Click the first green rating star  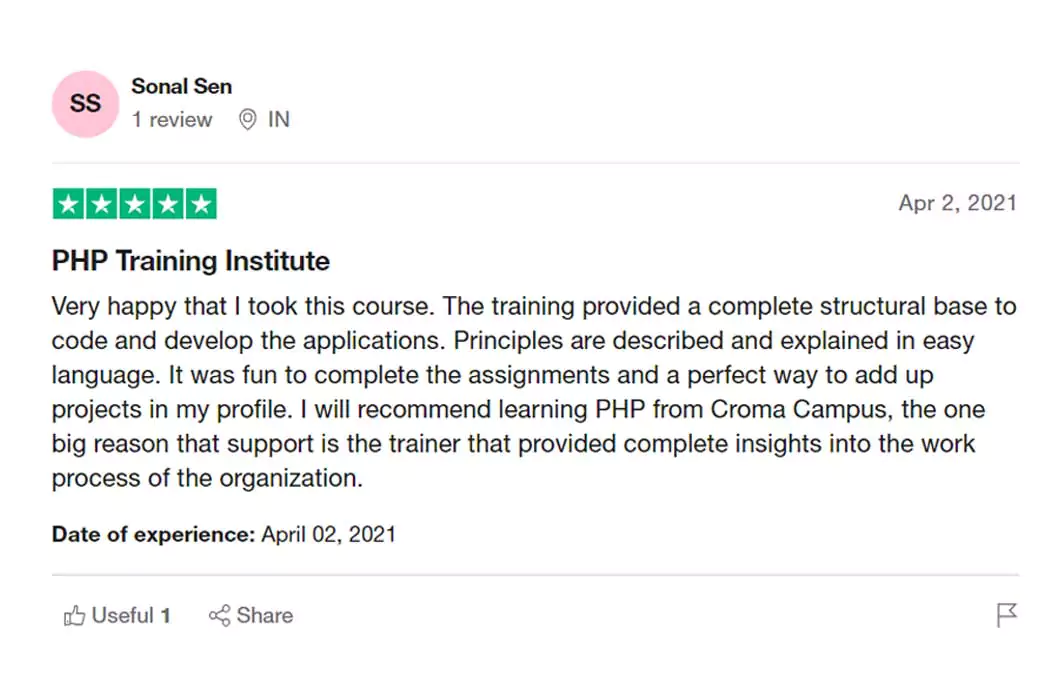click(69, 204)
